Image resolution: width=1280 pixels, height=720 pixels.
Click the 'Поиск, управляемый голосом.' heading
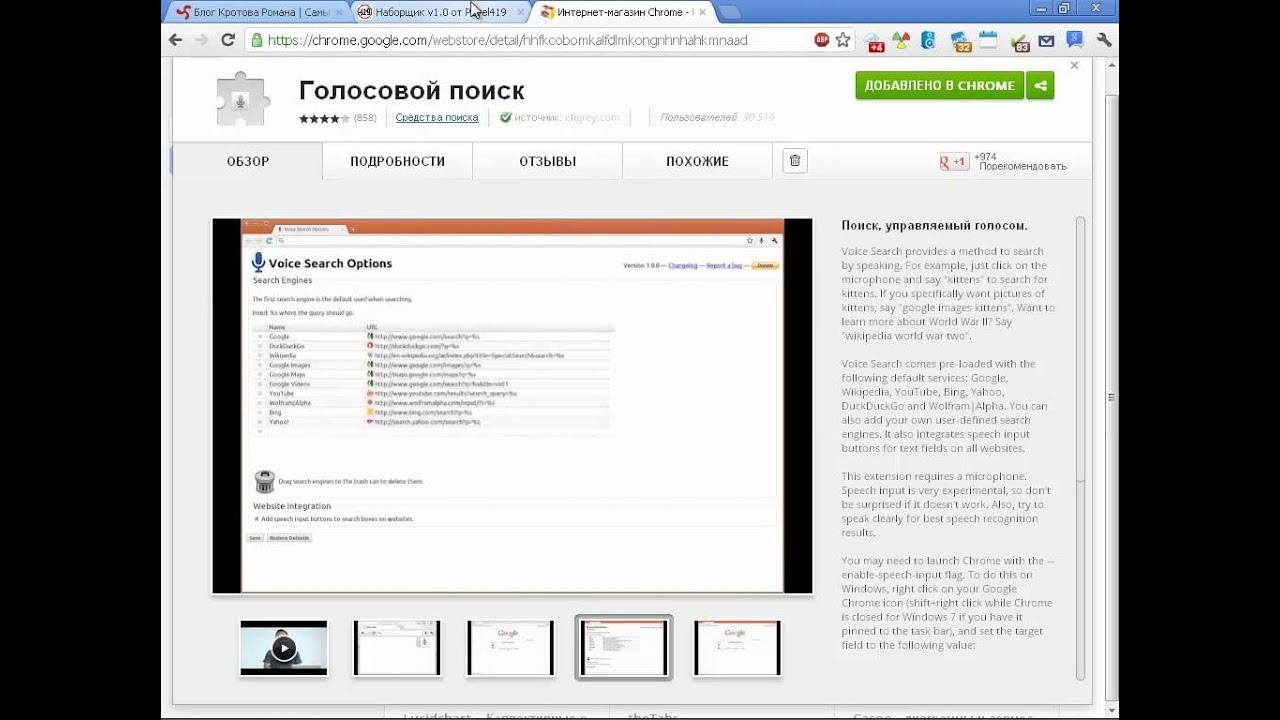click(x=934, y=225)
